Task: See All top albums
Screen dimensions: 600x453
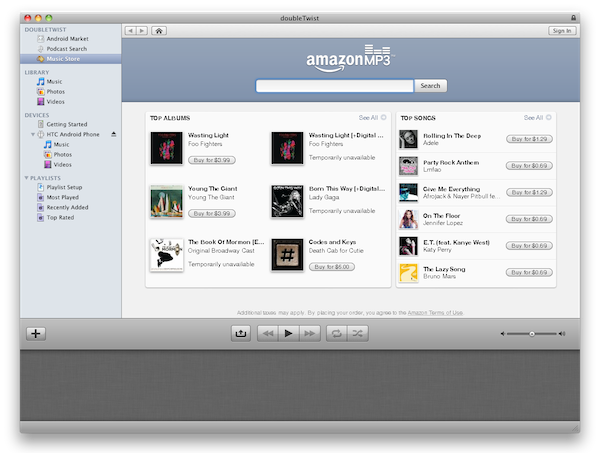Action: (372, 117)
